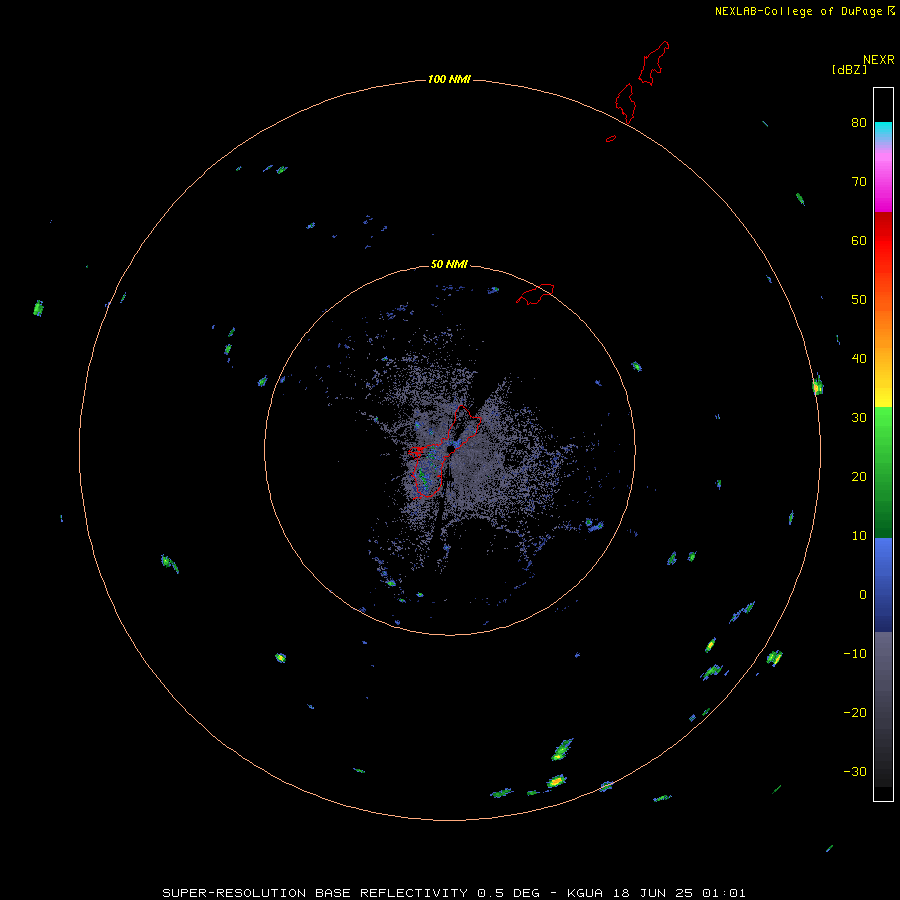Click the 10 value on dBZ scale
Viewport: 900px width, 900px height.
coord(859,536)
